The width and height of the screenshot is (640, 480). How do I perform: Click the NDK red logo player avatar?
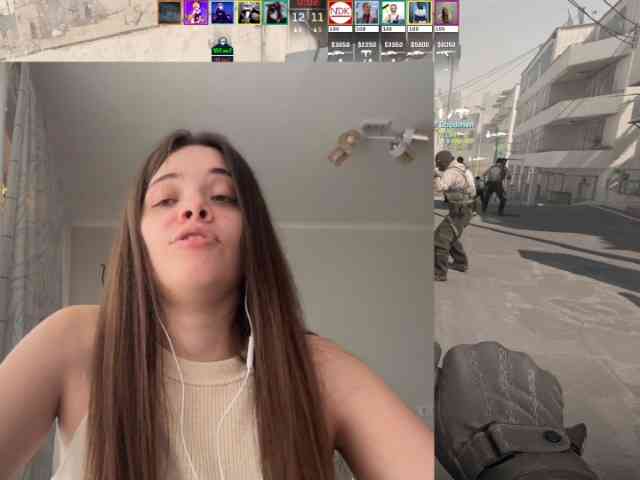coord(340,13)
